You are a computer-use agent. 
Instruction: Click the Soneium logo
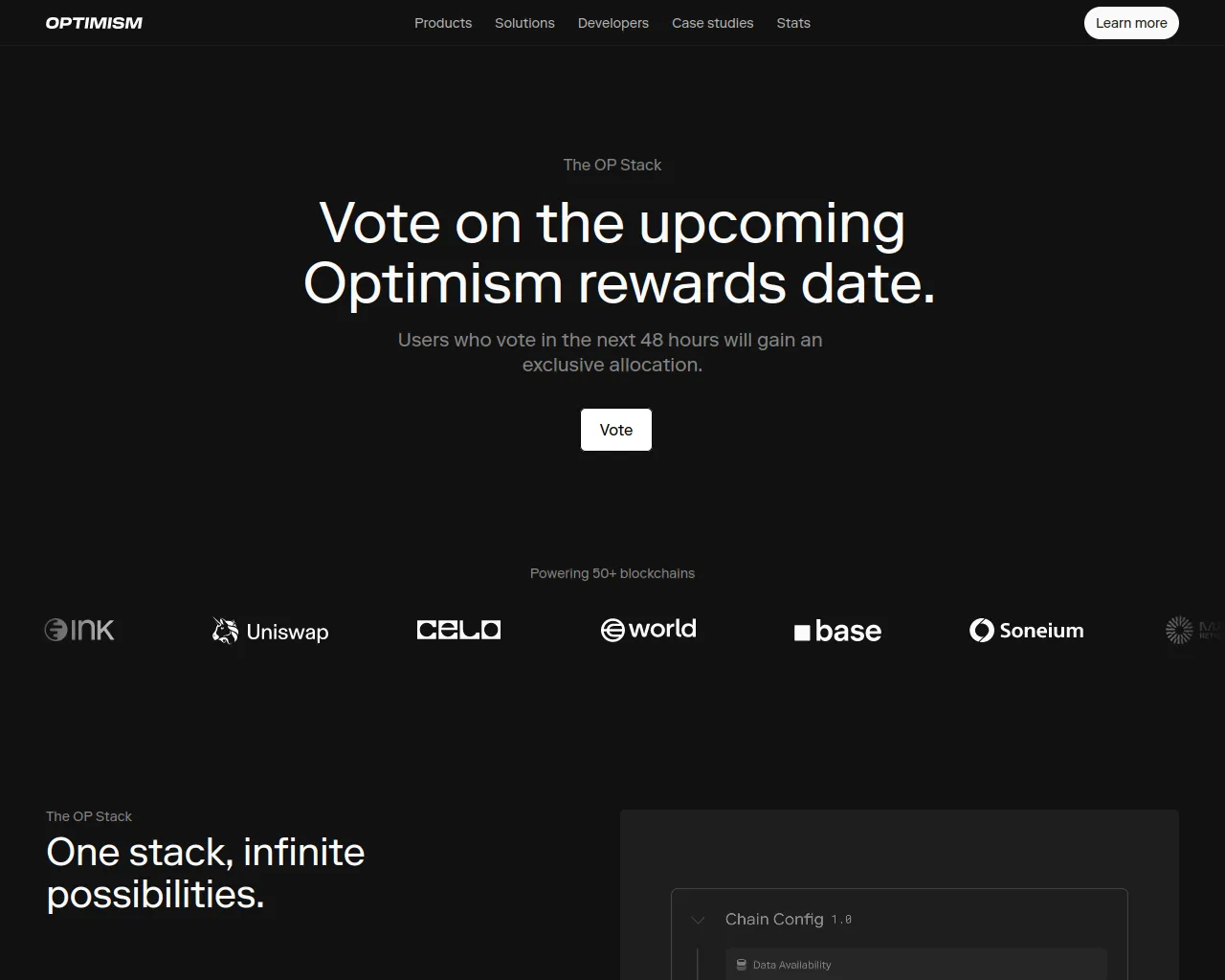(x=1026, y=630)
